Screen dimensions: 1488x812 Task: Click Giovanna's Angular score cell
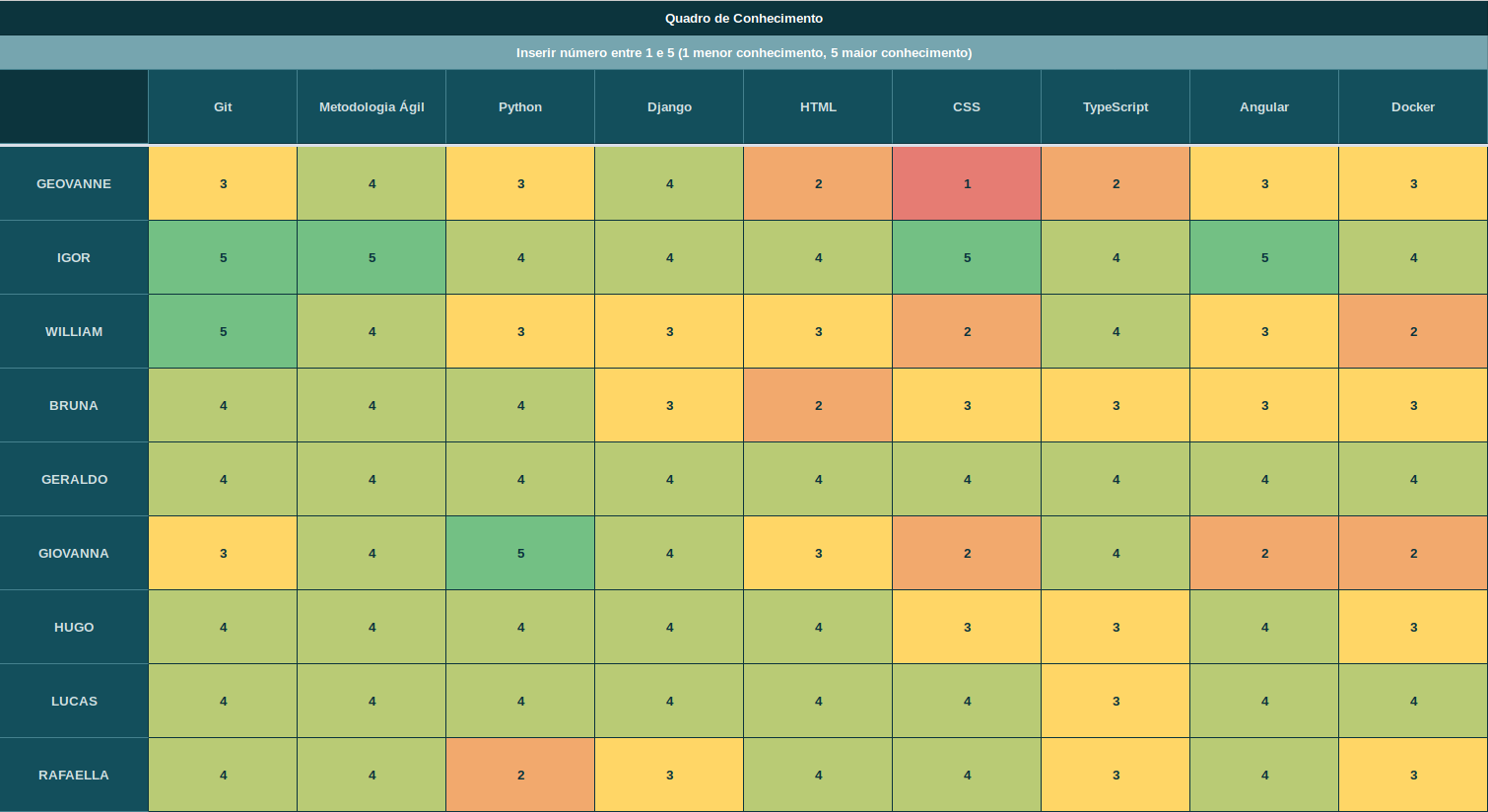(1264, 553)
